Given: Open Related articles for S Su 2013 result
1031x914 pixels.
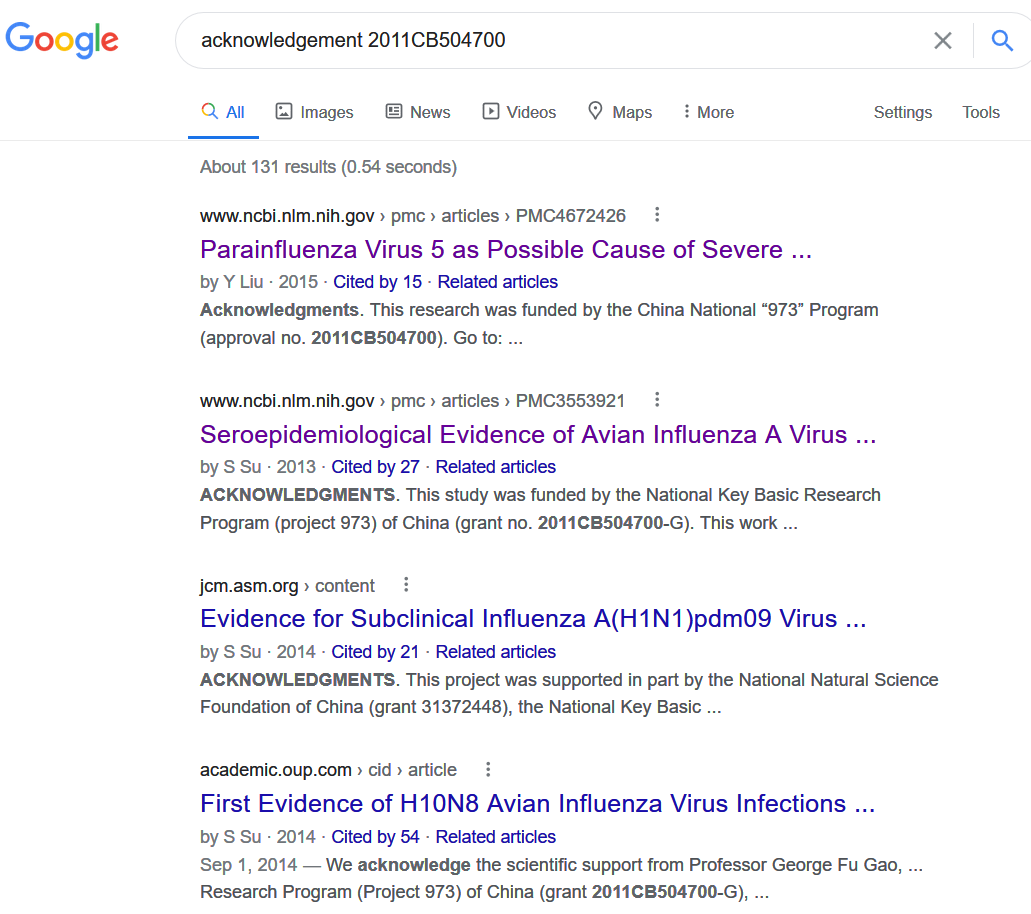Looking at the screenshot, I should 496,466.
